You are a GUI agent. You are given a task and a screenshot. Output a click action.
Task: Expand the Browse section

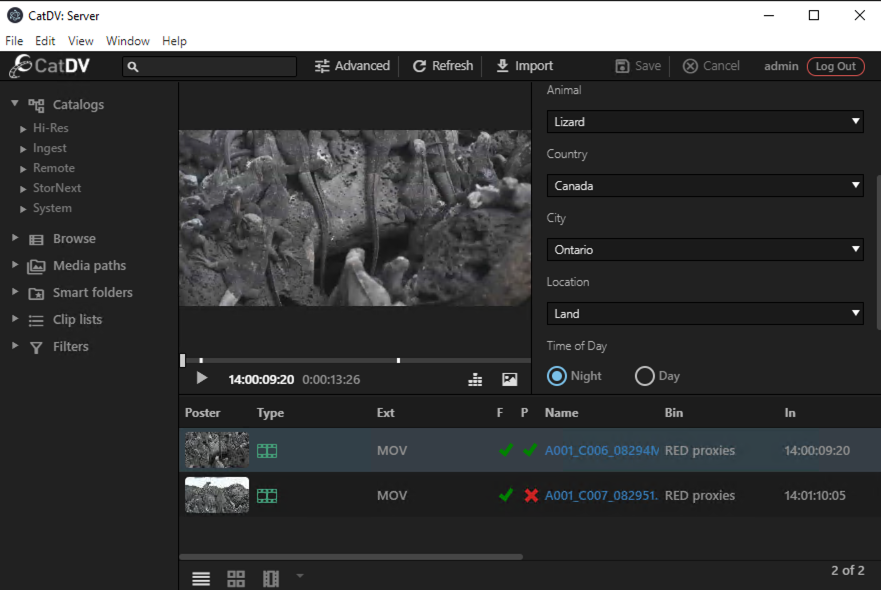[x=15, y=238]
